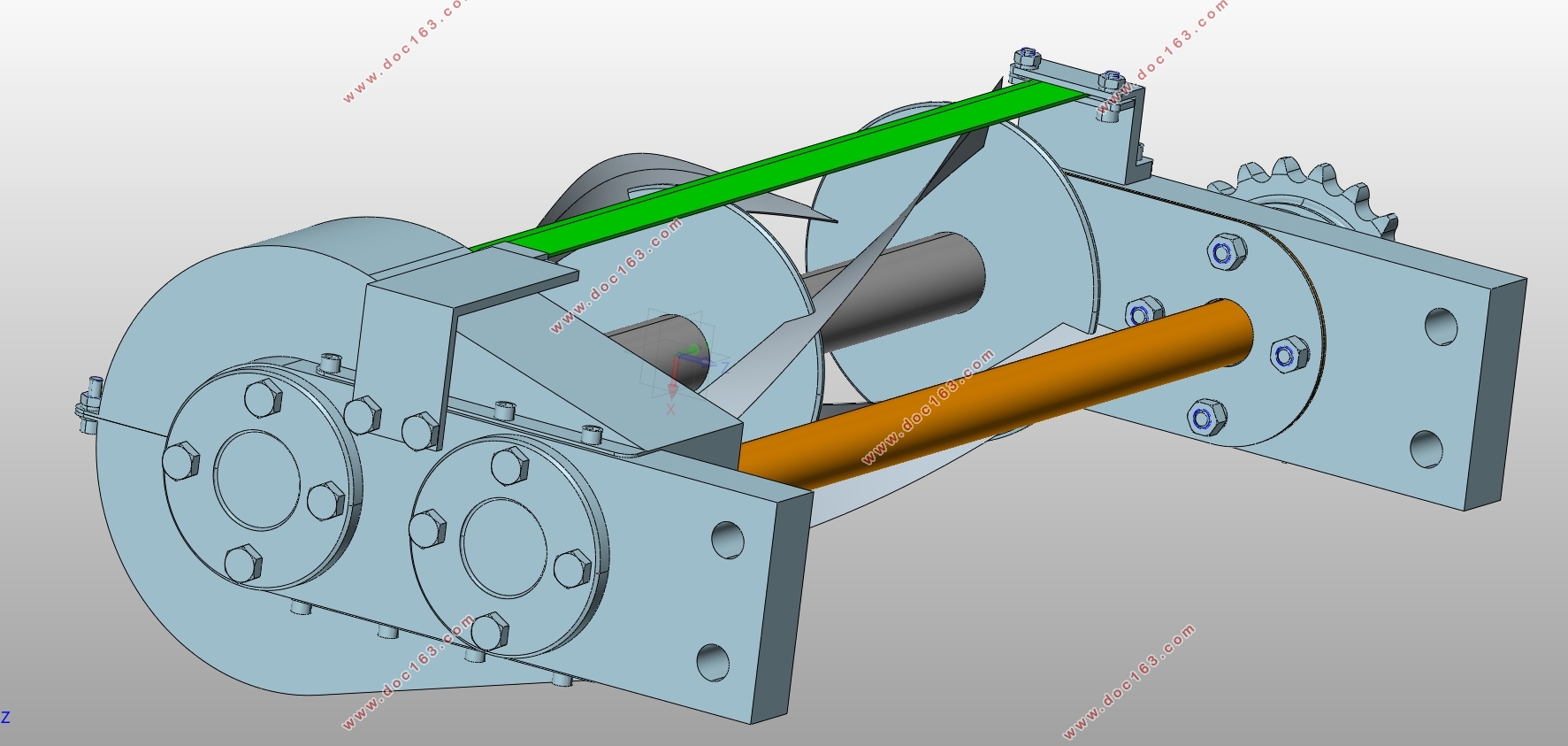Select lower mounting hole in sprocket-side plate
This screenshot has width=1568, height=746.
(1425, 449)
